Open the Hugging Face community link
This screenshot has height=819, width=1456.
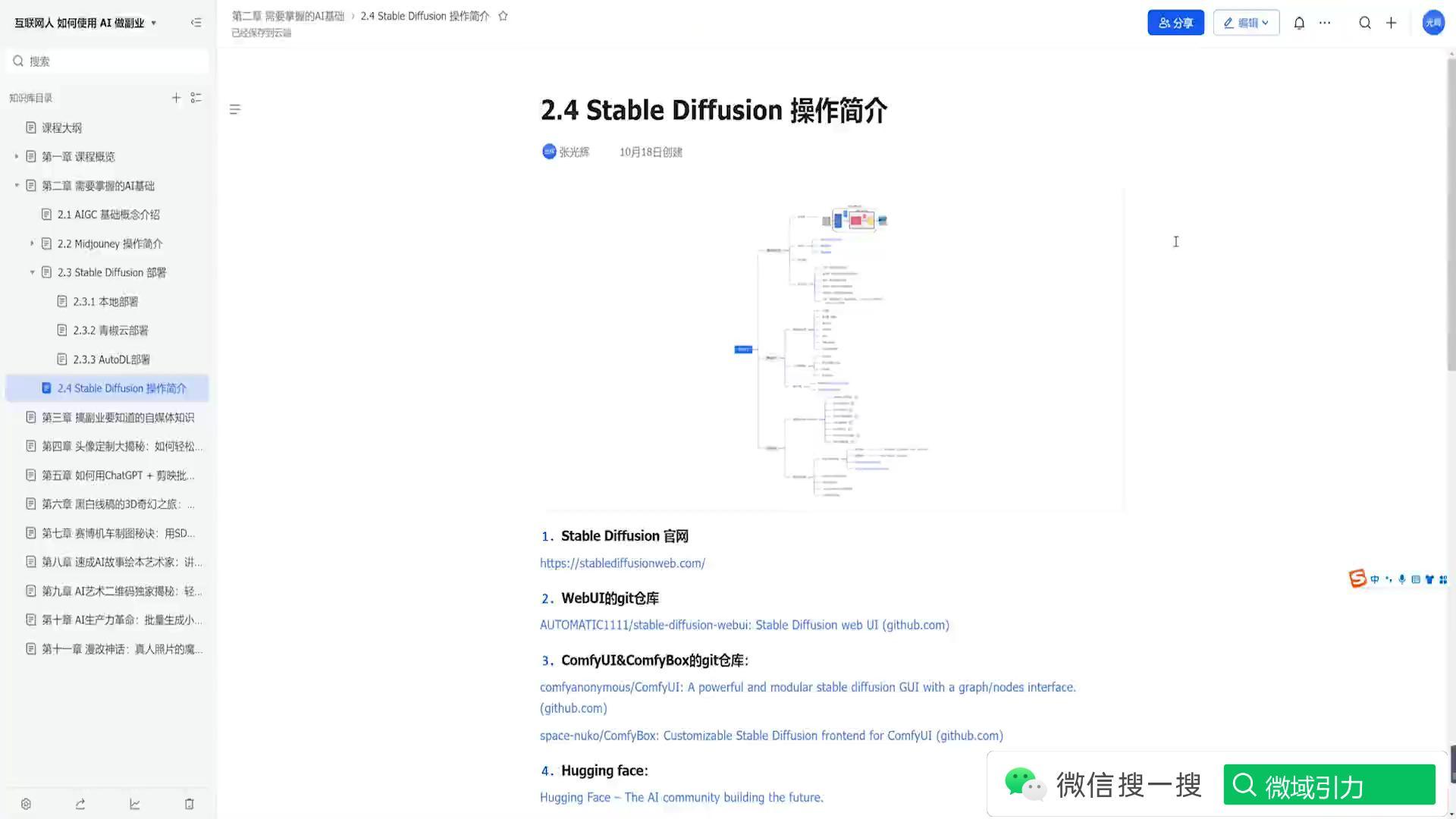682,798
